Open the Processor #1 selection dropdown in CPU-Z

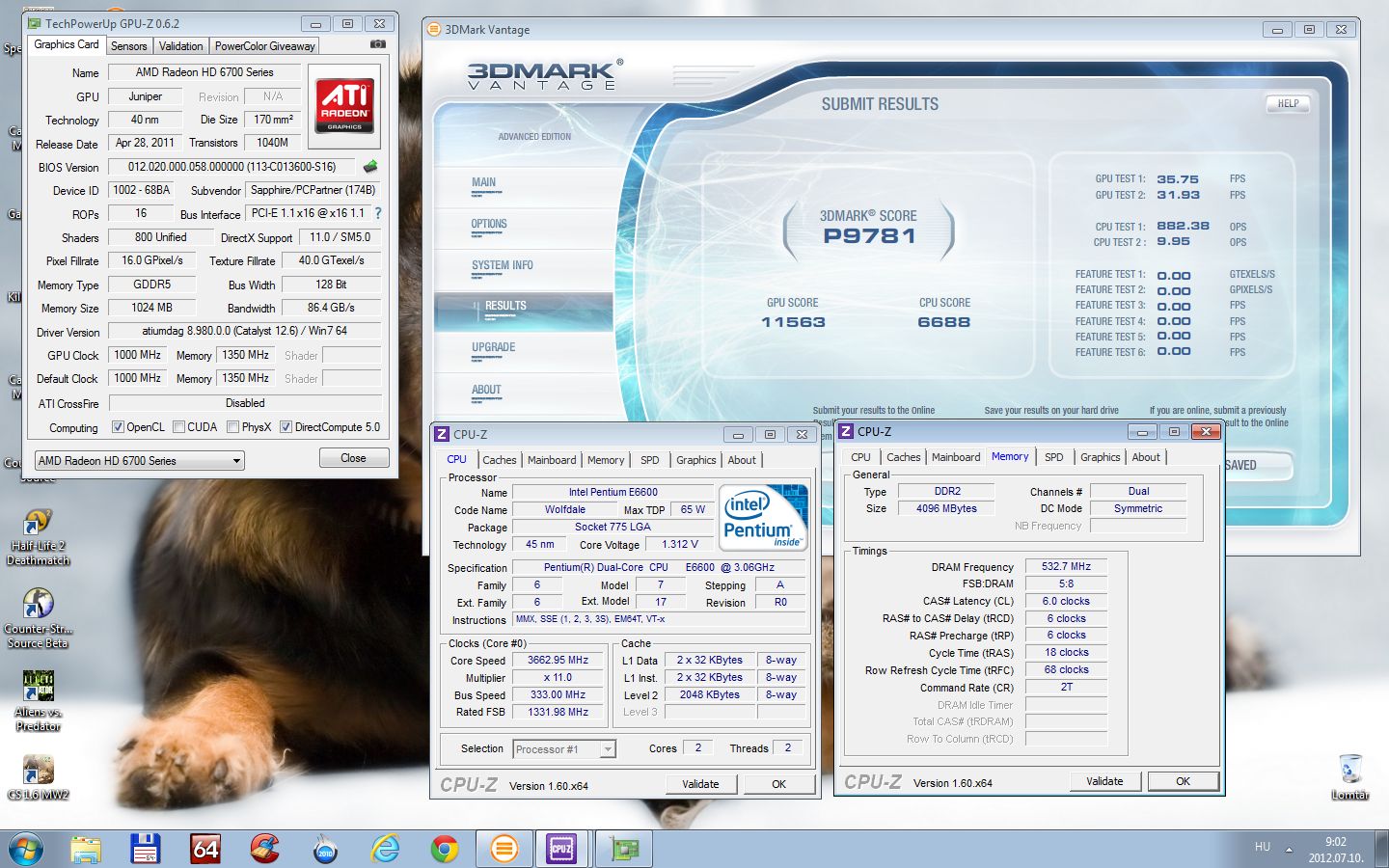[x=565, y=749]
